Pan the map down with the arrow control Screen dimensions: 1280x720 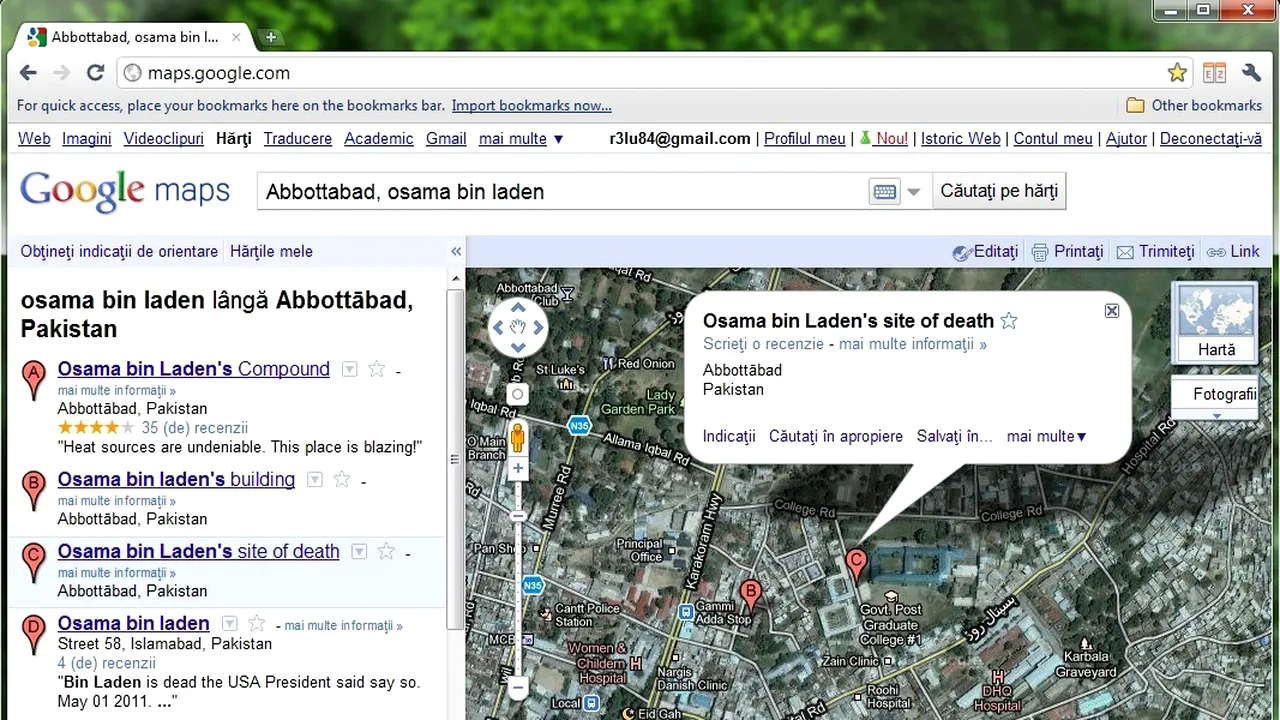[517, 347]
